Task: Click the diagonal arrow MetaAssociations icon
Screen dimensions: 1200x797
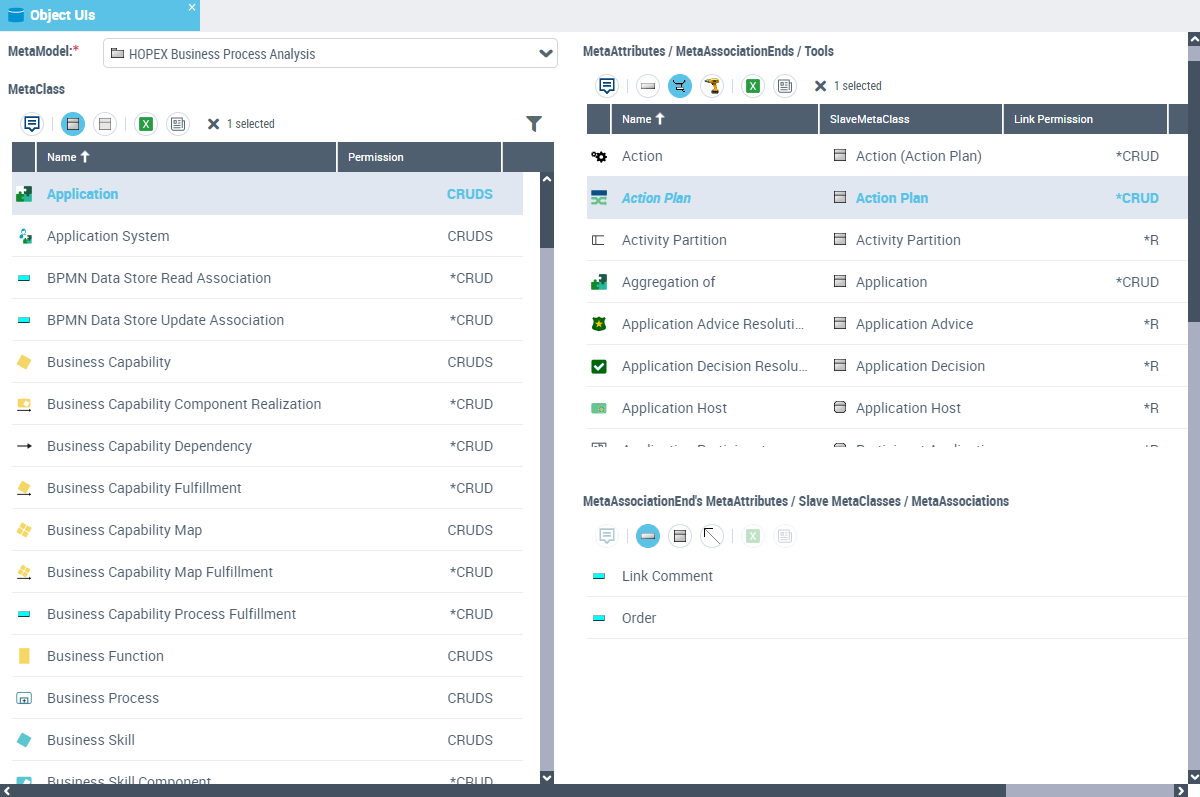Action: (712, 536)
